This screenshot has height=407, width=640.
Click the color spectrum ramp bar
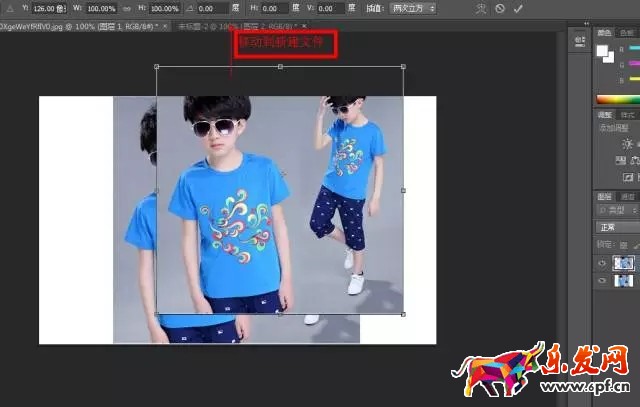pos(617,99)
